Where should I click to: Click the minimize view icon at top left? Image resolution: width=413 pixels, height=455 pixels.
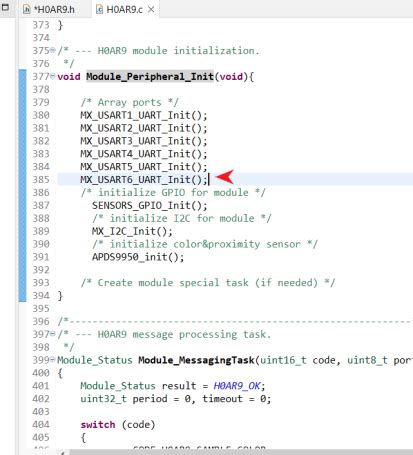pos(5,7)
